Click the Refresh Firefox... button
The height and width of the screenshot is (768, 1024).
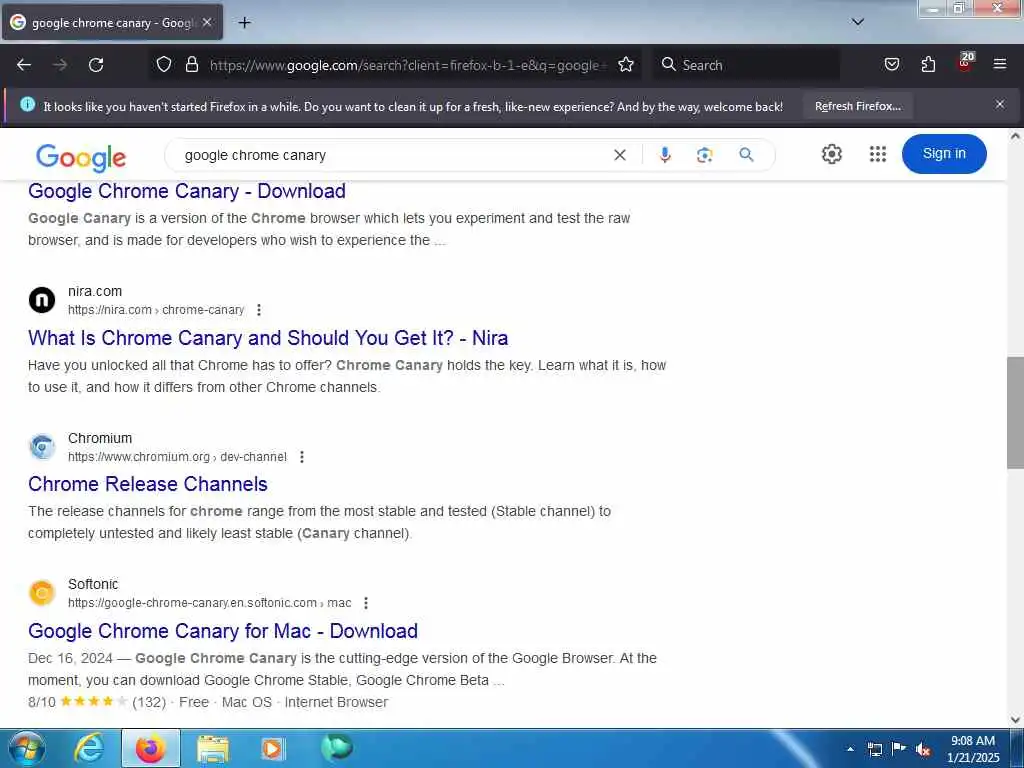[857, 106]
